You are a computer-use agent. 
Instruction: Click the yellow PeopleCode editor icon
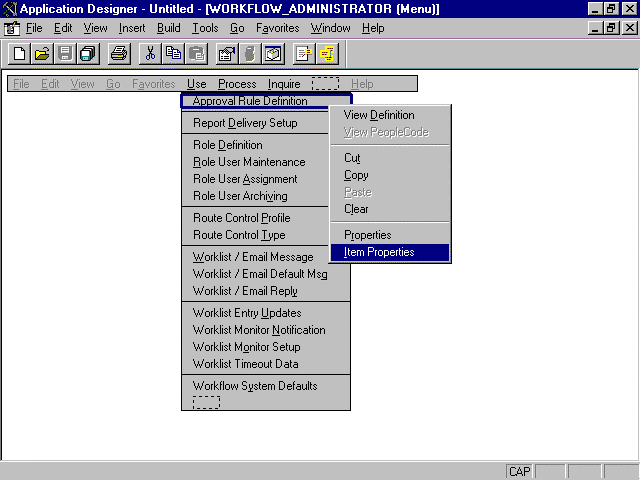pos(304,53)
